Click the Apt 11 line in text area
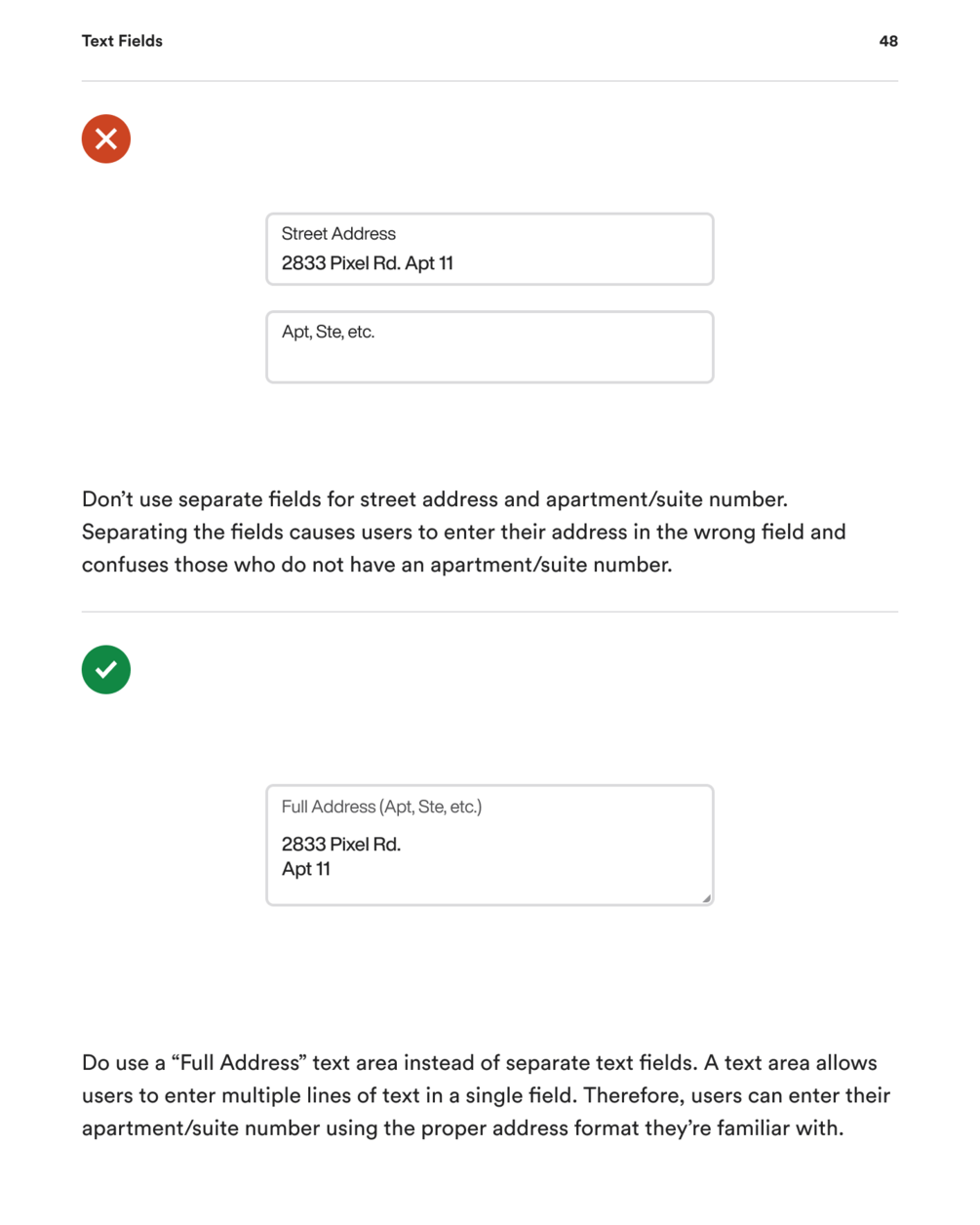The image size is (980, 1225). click(306, 869)
